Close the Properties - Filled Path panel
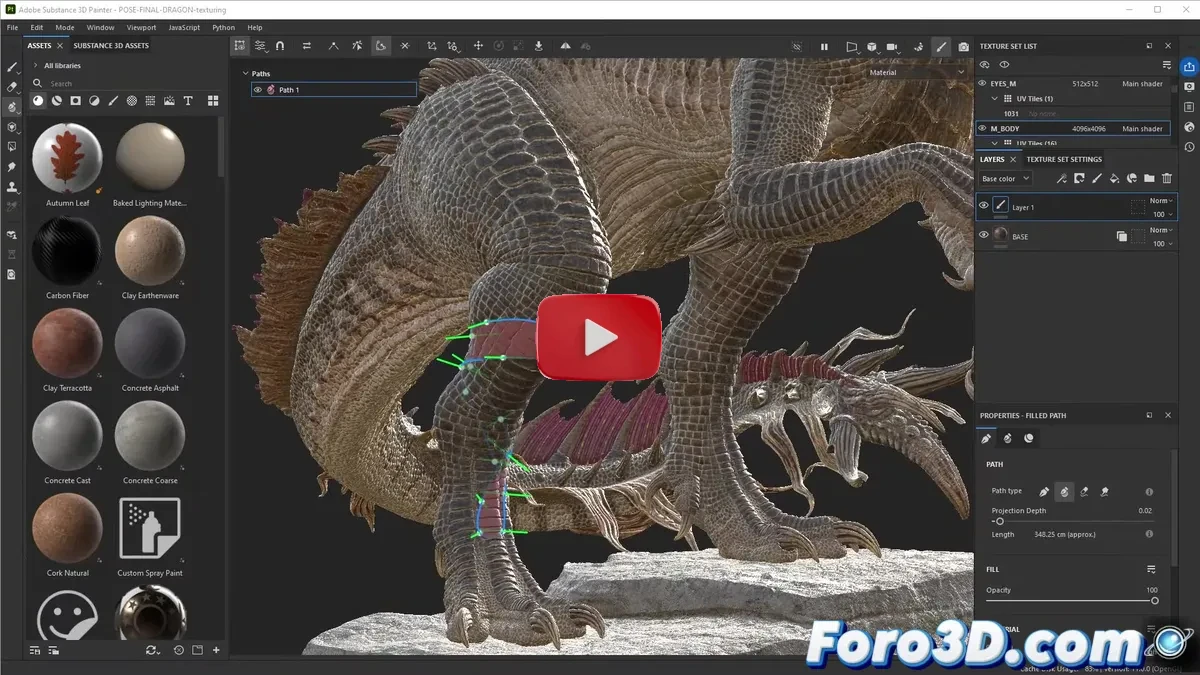The image size is (1200, 675). click(1168, 415)
